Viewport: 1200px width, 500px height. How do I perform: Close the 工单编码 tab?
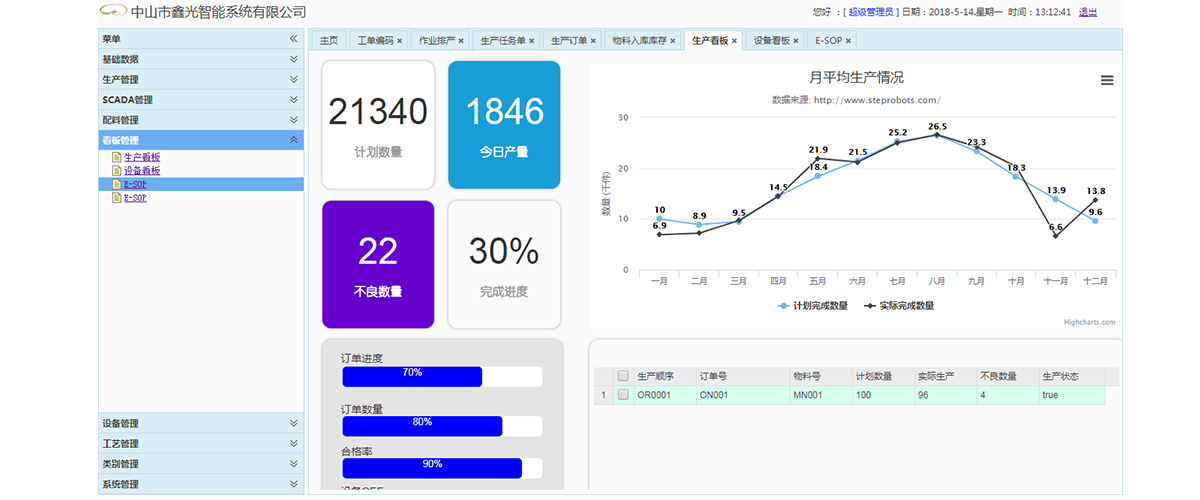[x=400, y=41]
